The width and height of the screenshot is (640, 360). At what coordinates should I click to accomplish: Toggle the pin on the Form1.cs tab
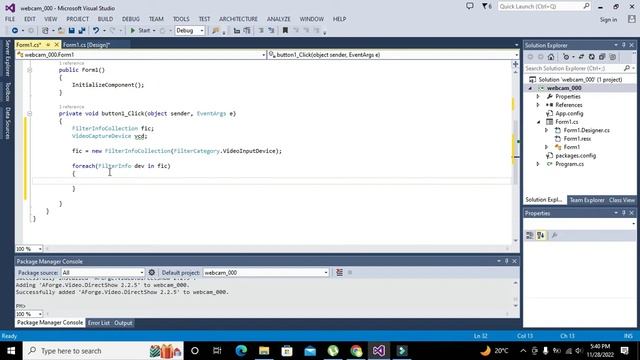48,44
